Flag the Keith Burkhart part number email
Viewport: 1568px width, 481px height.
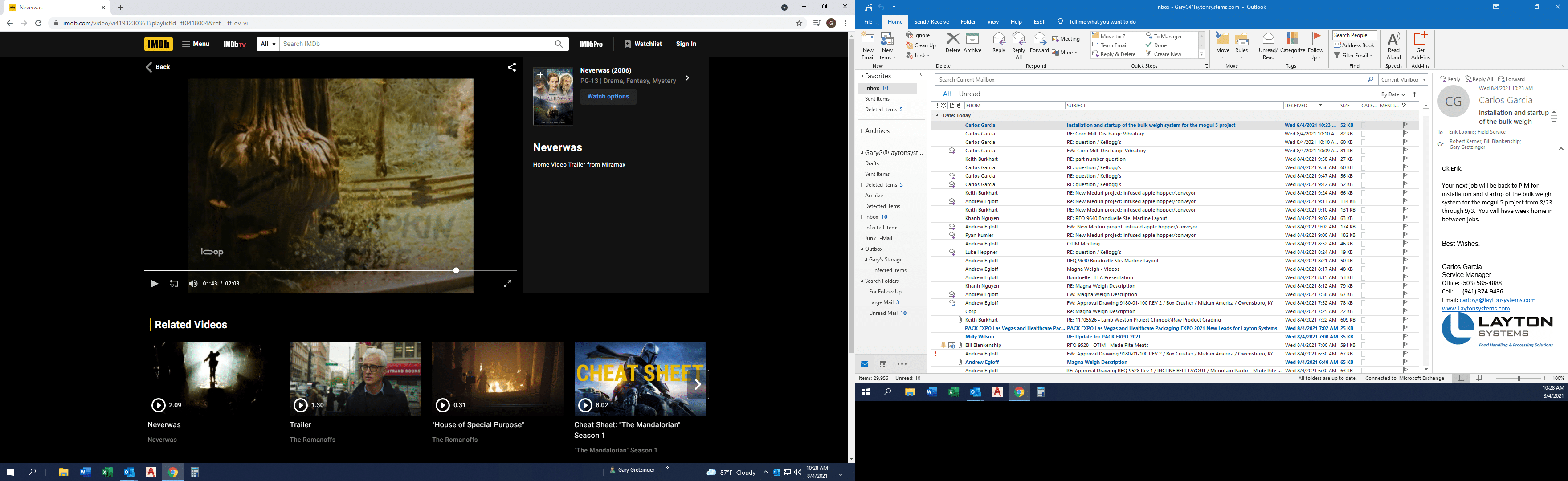(x=1405, y=159)
